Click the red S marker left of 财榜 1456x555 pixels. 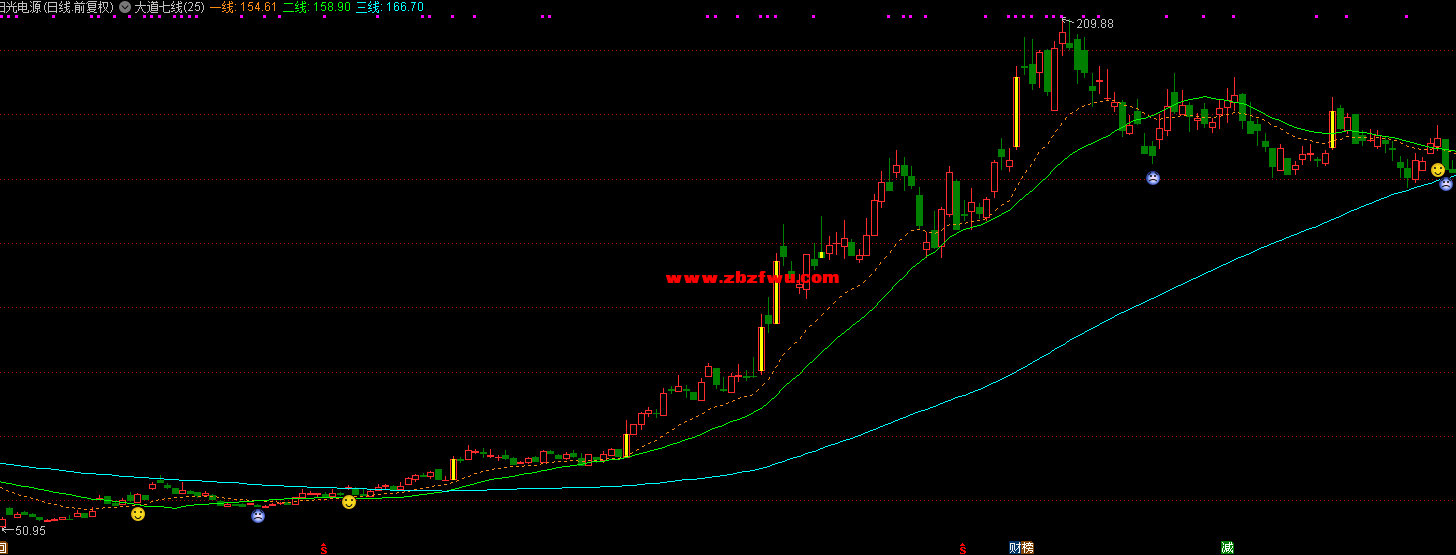pos(962,548)
